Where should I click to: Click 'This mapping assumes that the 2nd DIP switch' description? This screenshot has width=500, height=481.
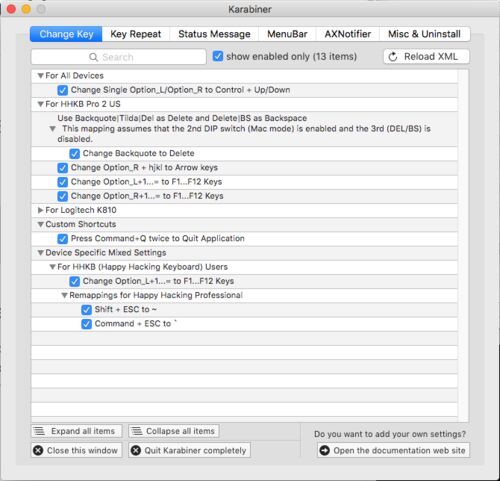[x=244, y=134]
